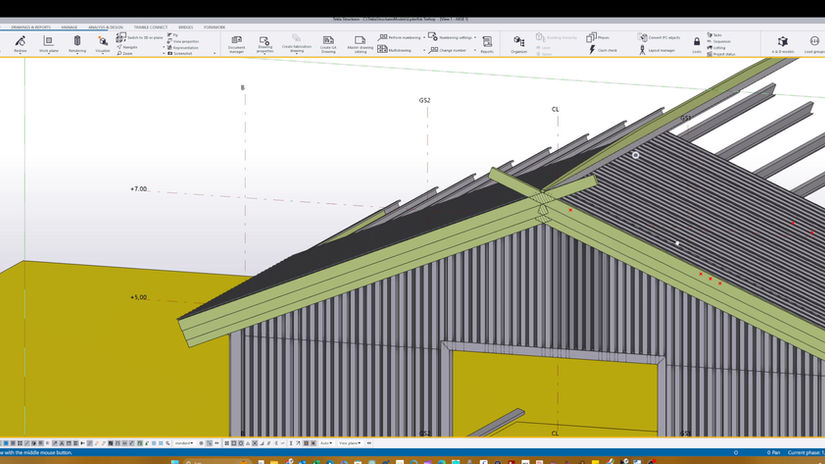Expand the Perform numbering dropdown arrow
This screenshot has width=825, height=464.
pos(424,38)
